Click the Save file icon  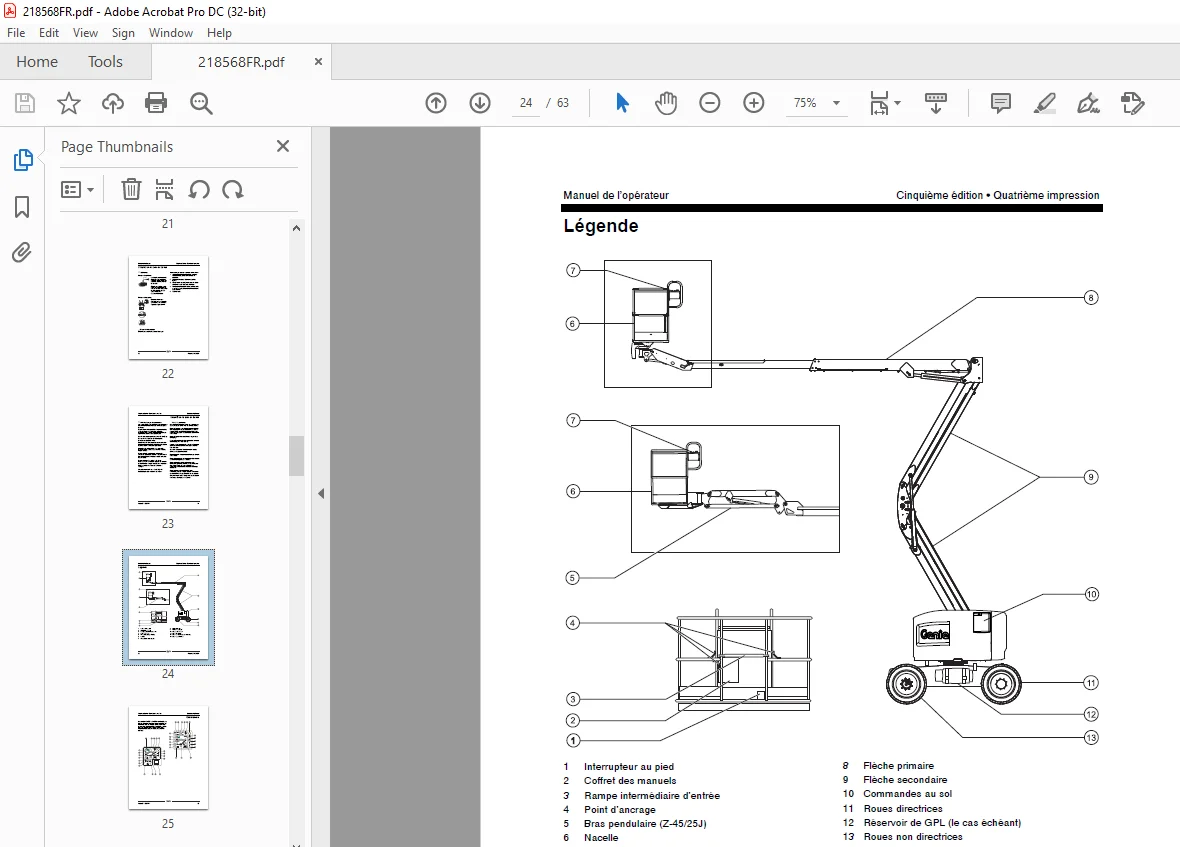tap(25, 103)
